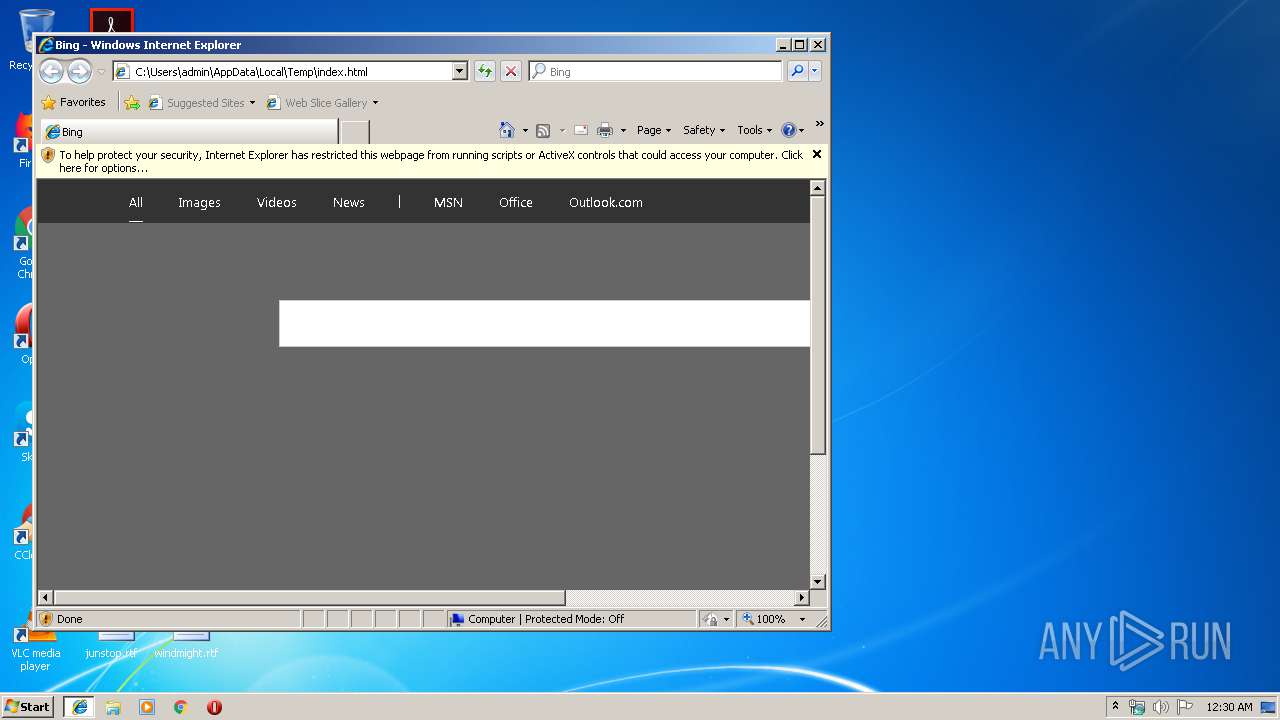Click the 12:30 AM system clock

1229,707
